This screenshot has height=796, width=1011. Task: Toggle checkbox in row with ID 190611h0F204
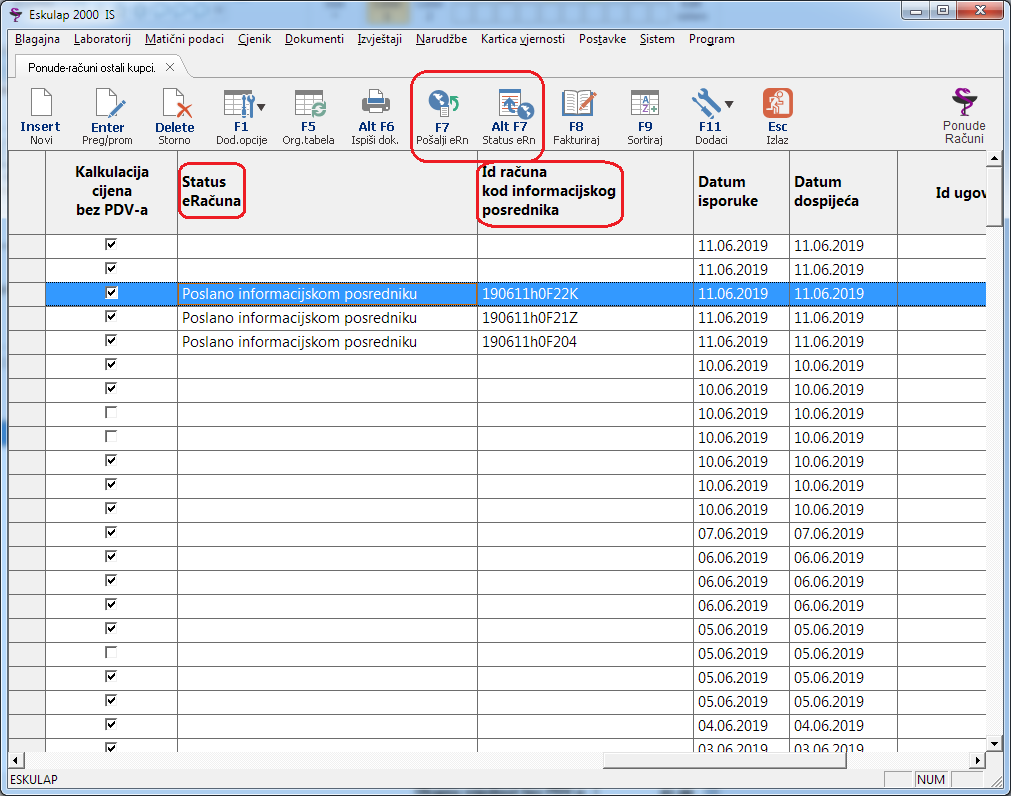click(111, 340)
